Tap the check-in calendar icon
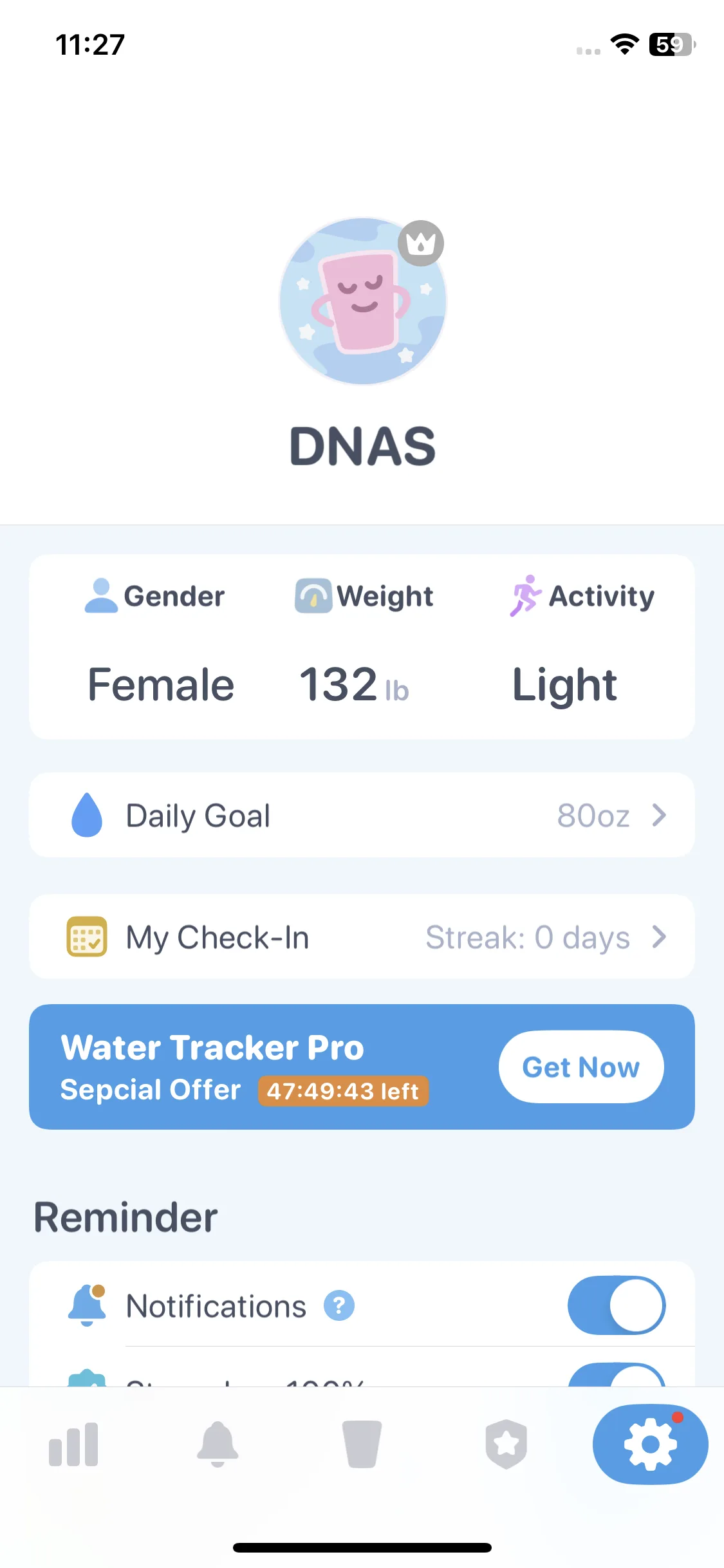Screen dimensions: 724x1568 coord(87,937)
